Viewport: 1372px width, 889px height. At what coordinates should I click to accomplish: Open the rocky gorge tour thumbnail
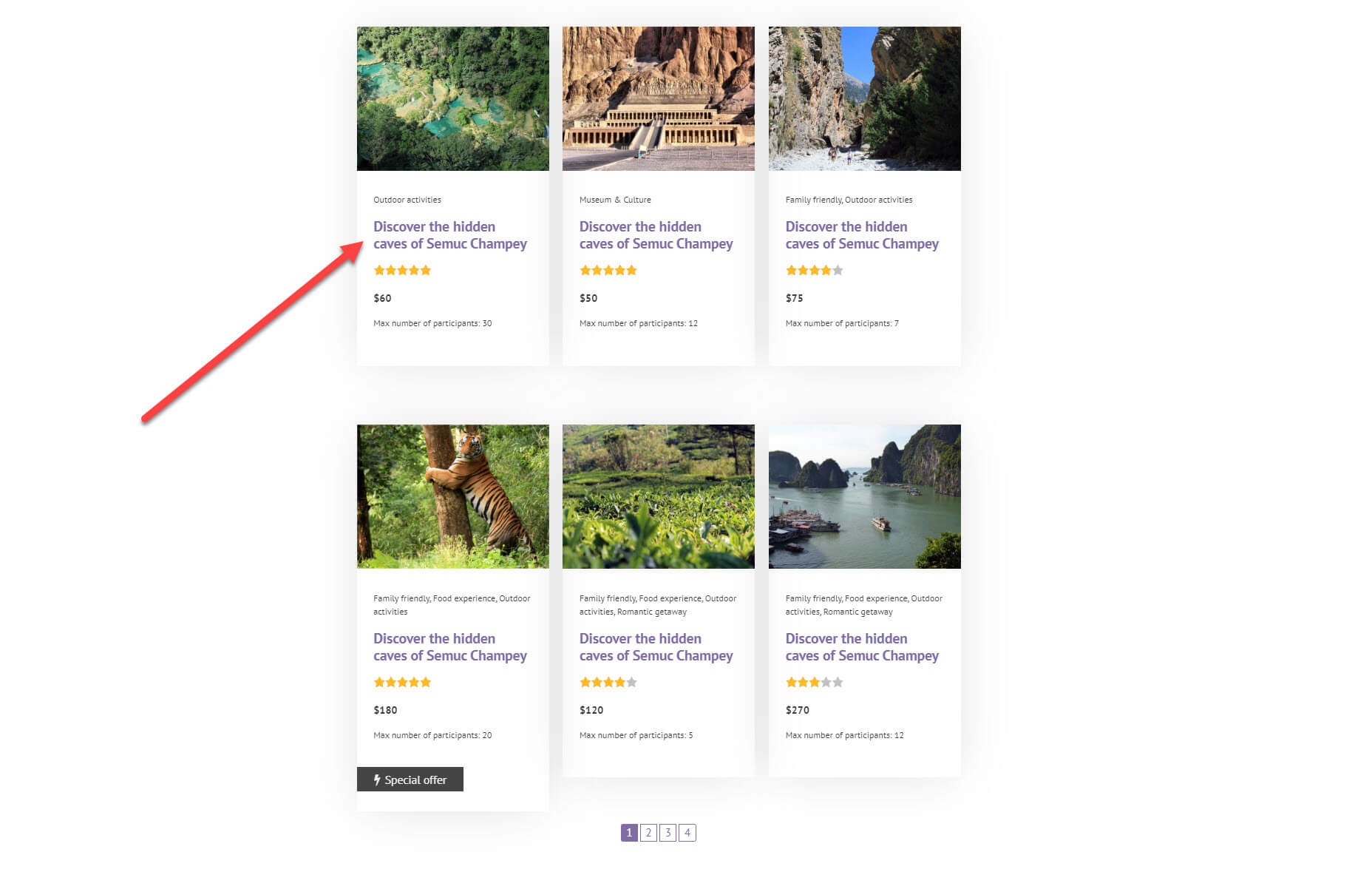coord(864,98)
